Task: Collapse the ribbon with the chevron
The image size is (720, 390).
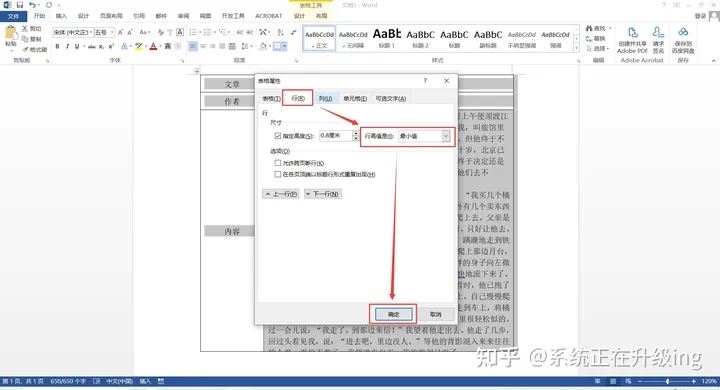Action: click(714, 60)
